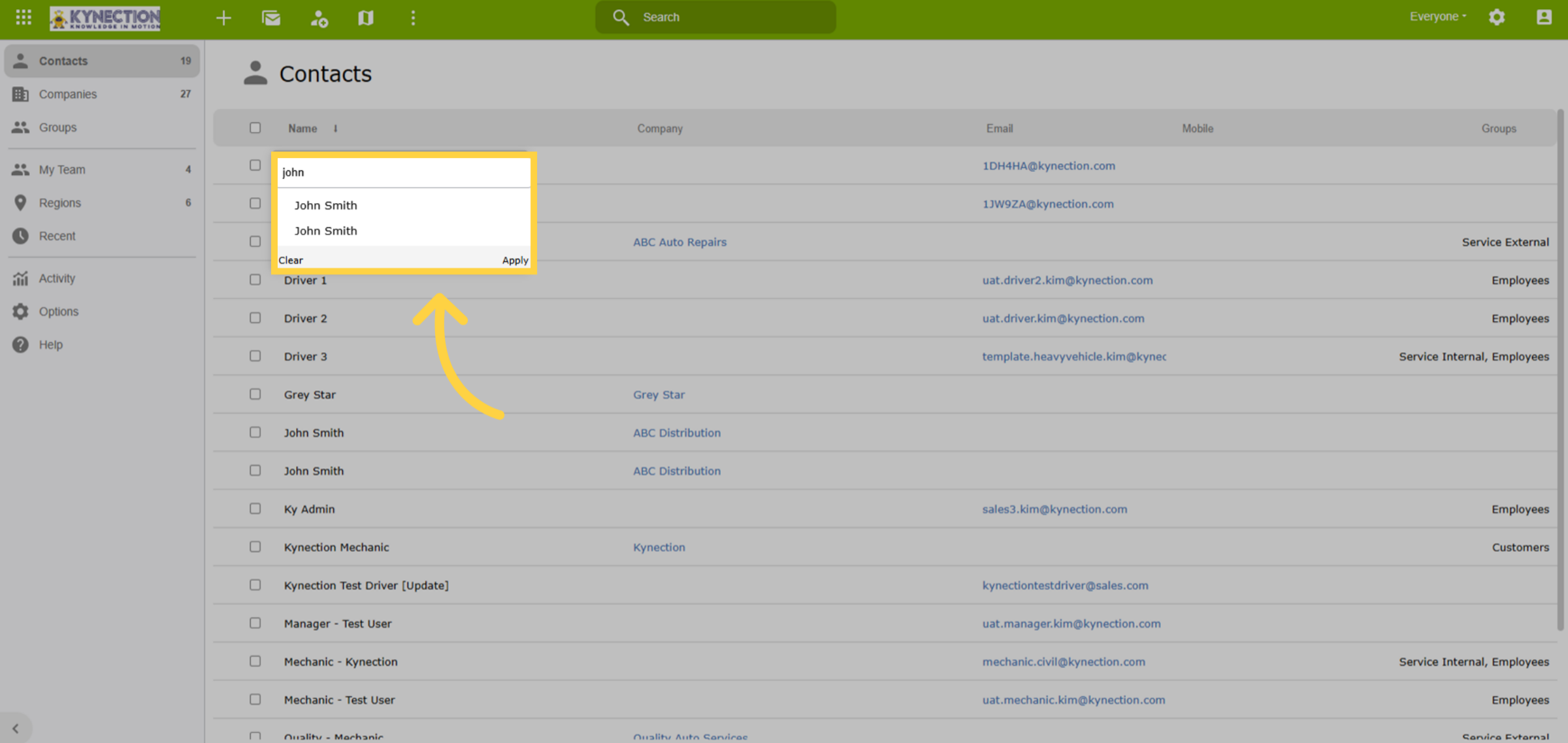Click email mechanic.civil@kynection.com
The height and width of the screenshot is (743, 1568).
point(1064,662)
